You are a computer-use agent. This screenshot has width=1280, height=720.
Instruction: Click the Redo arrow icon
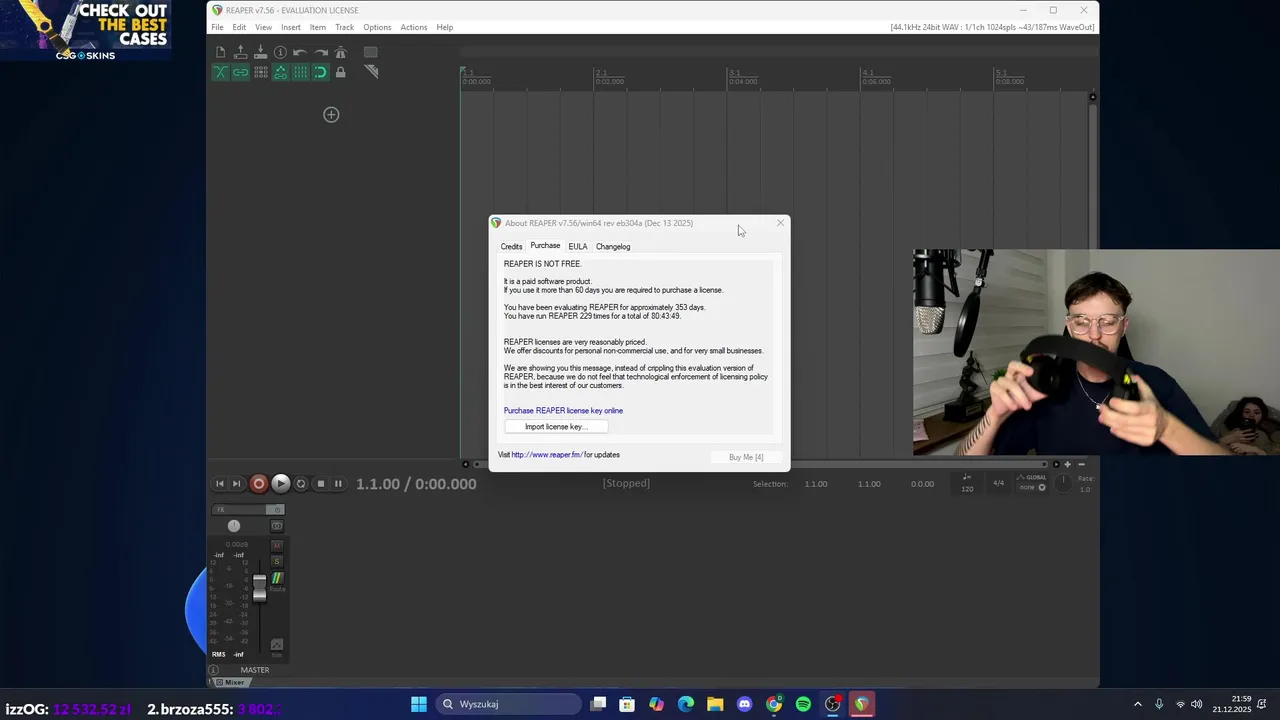coord(321,52)
